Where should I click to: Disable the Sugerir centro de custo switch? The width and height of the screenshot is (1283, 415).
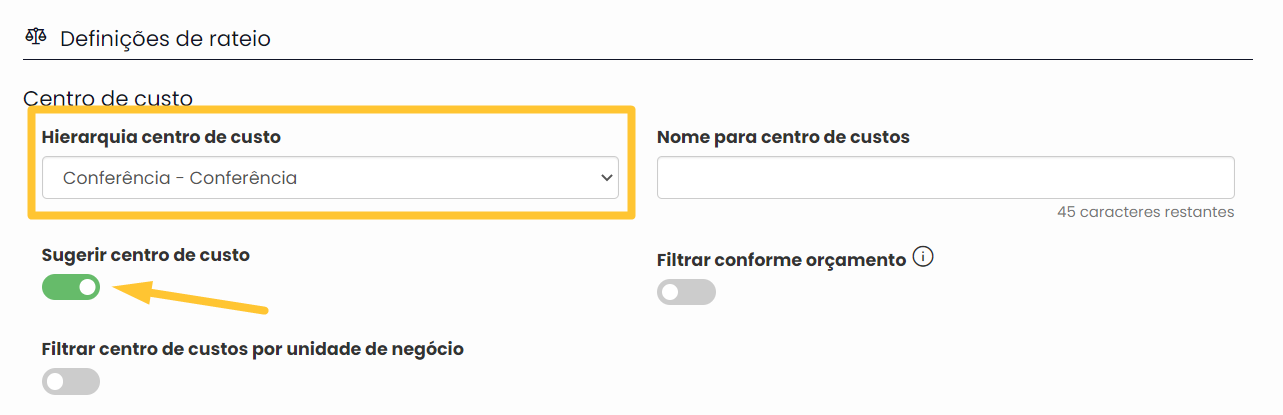click(71, 288)
